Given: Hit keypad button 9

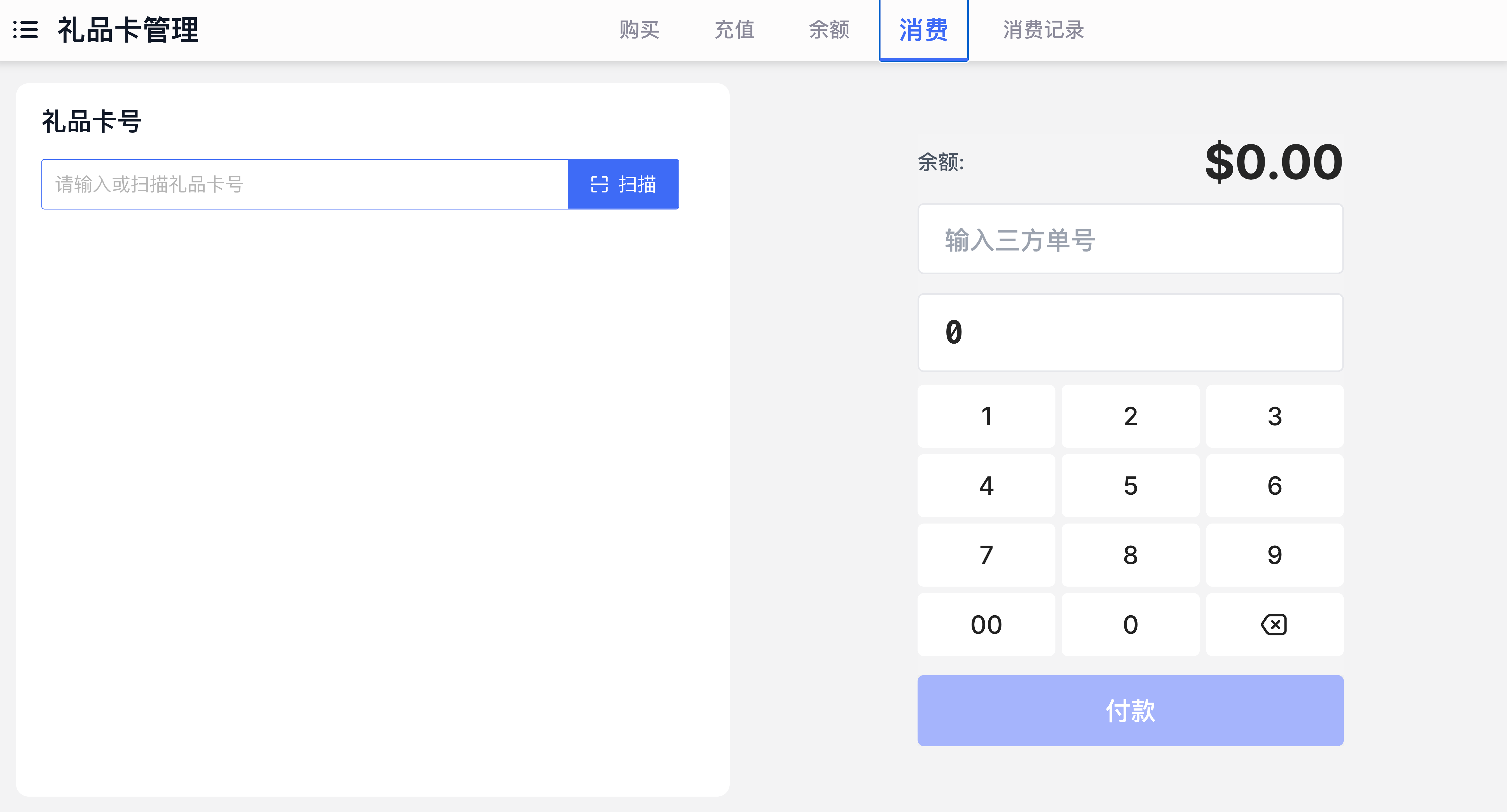Looking at the screenshot, I should tap(1274, 555).
